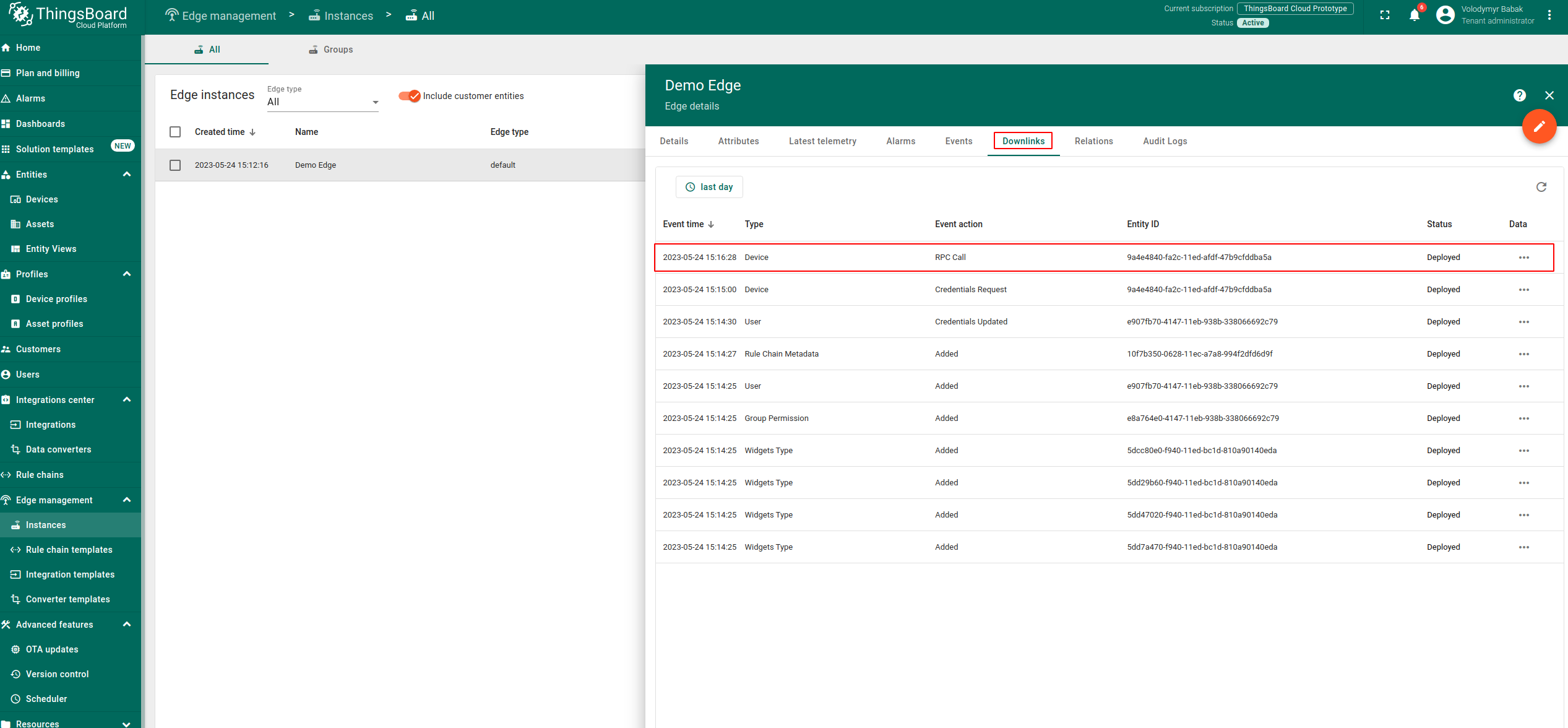
Task: Collapse the Edge management sidebar section
Action: pyautogui.click(x=126, y=500)
